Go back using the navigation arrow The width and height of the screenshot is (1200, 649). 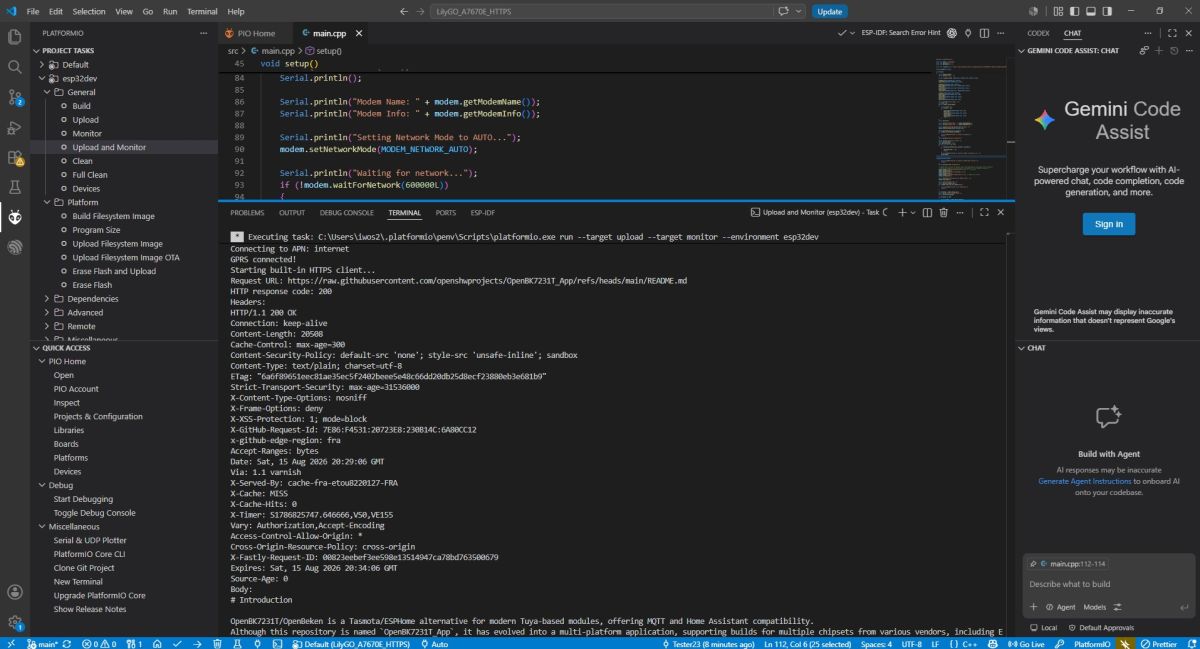point(404,11)
